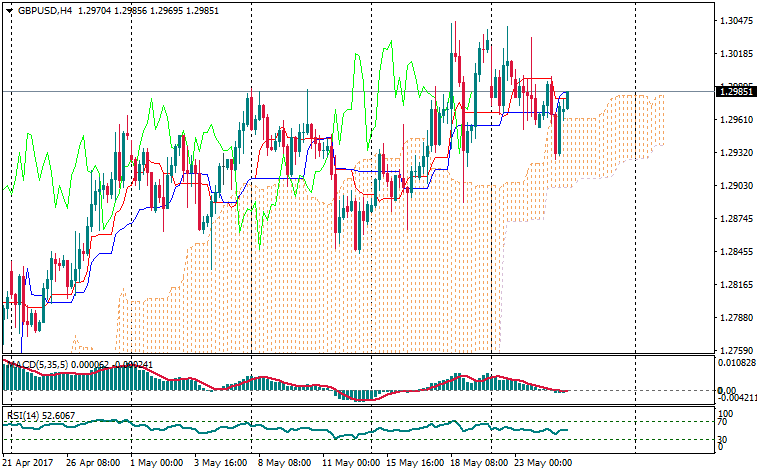Click the 21 Apr 2017 date label
757x474 pixels.
click(x=28, y=464)
